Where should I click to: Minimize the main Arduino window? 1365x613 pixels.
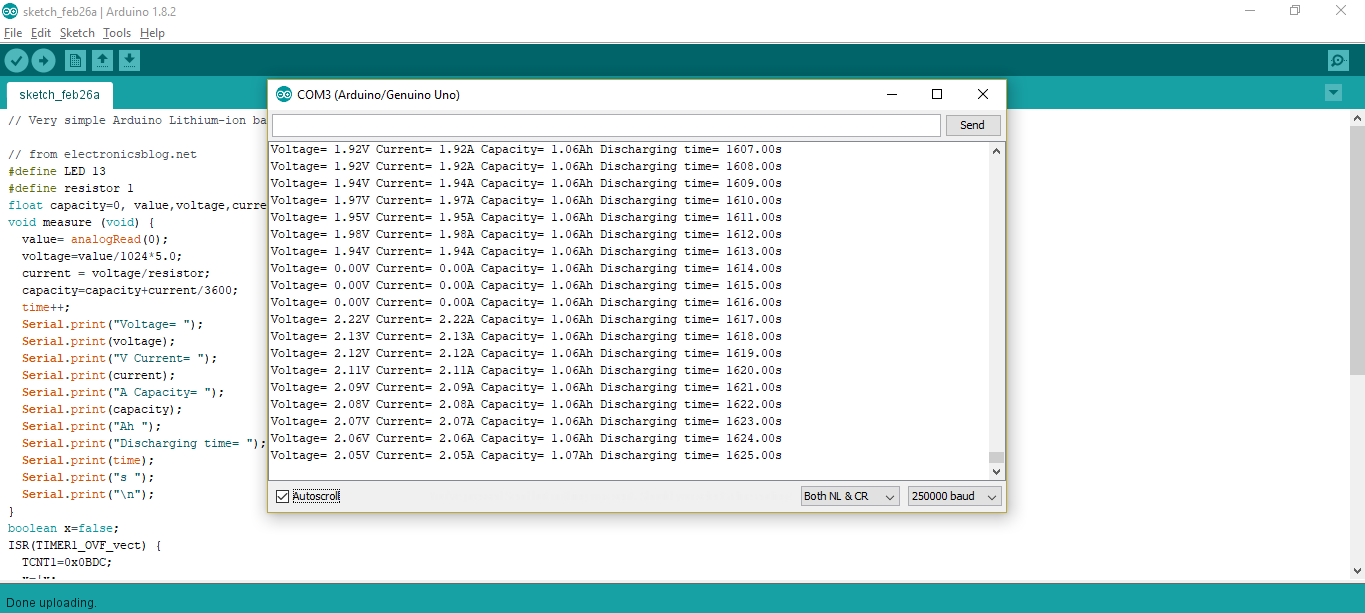pos(1250,10)
